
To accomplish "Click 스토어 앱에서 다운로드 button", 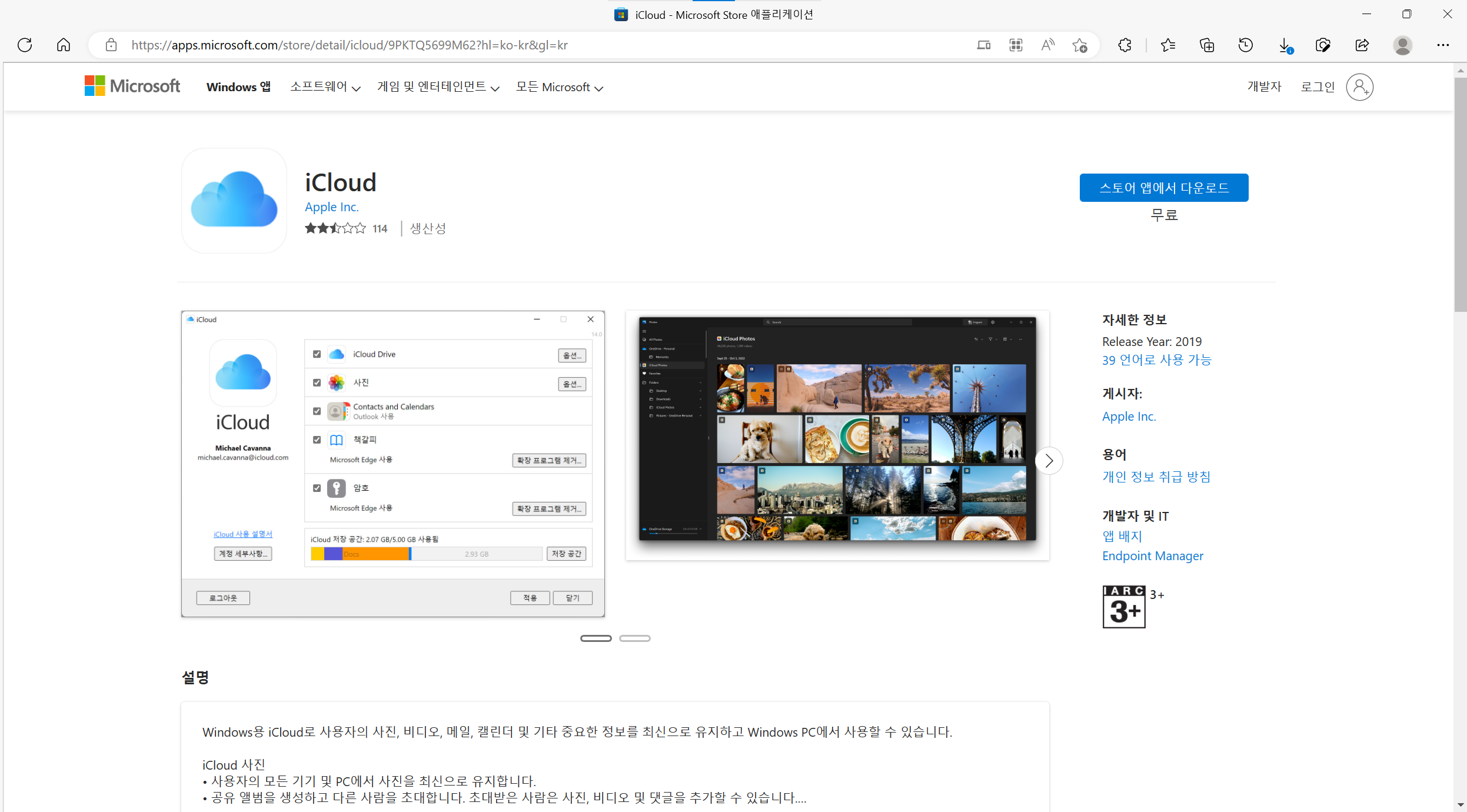I will coord(1164,188).
